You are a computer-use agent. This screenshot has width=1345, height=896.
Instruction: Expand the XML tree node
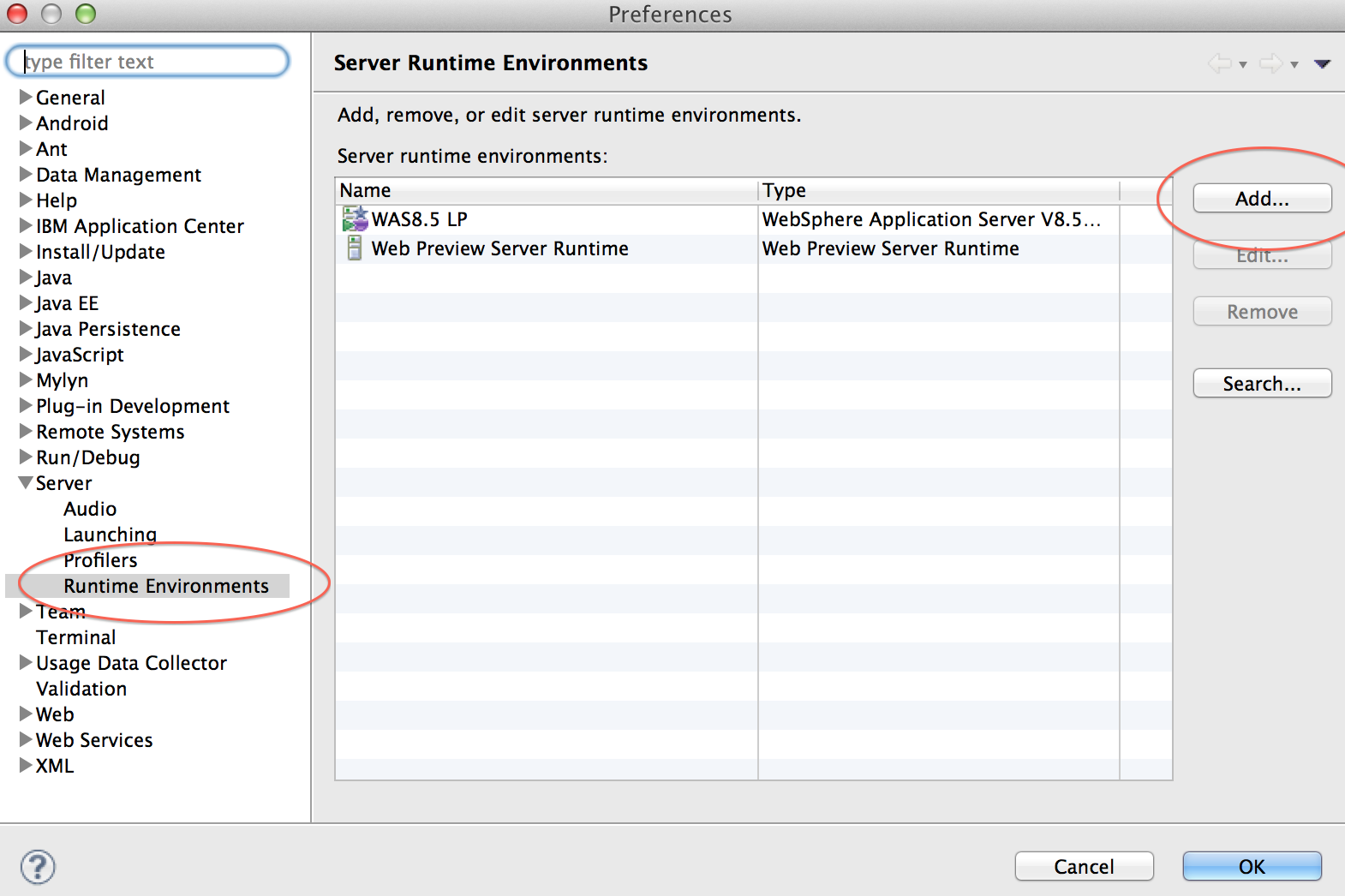tap(26, 765)
